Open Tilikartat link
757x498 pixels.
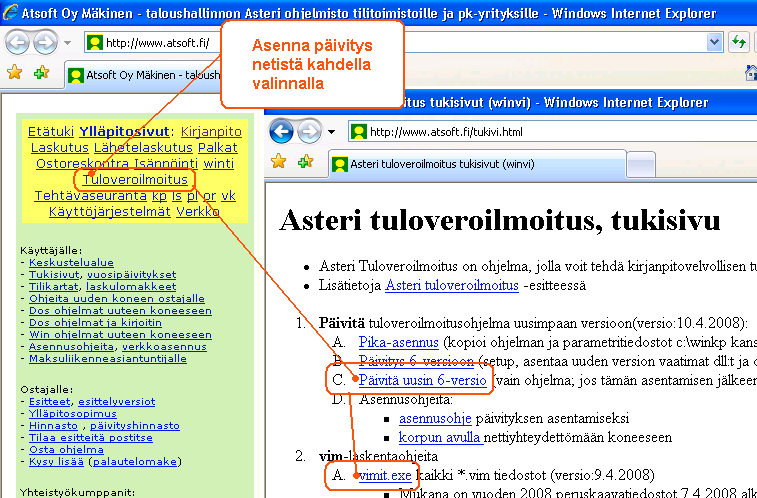[x=54, y=287]
